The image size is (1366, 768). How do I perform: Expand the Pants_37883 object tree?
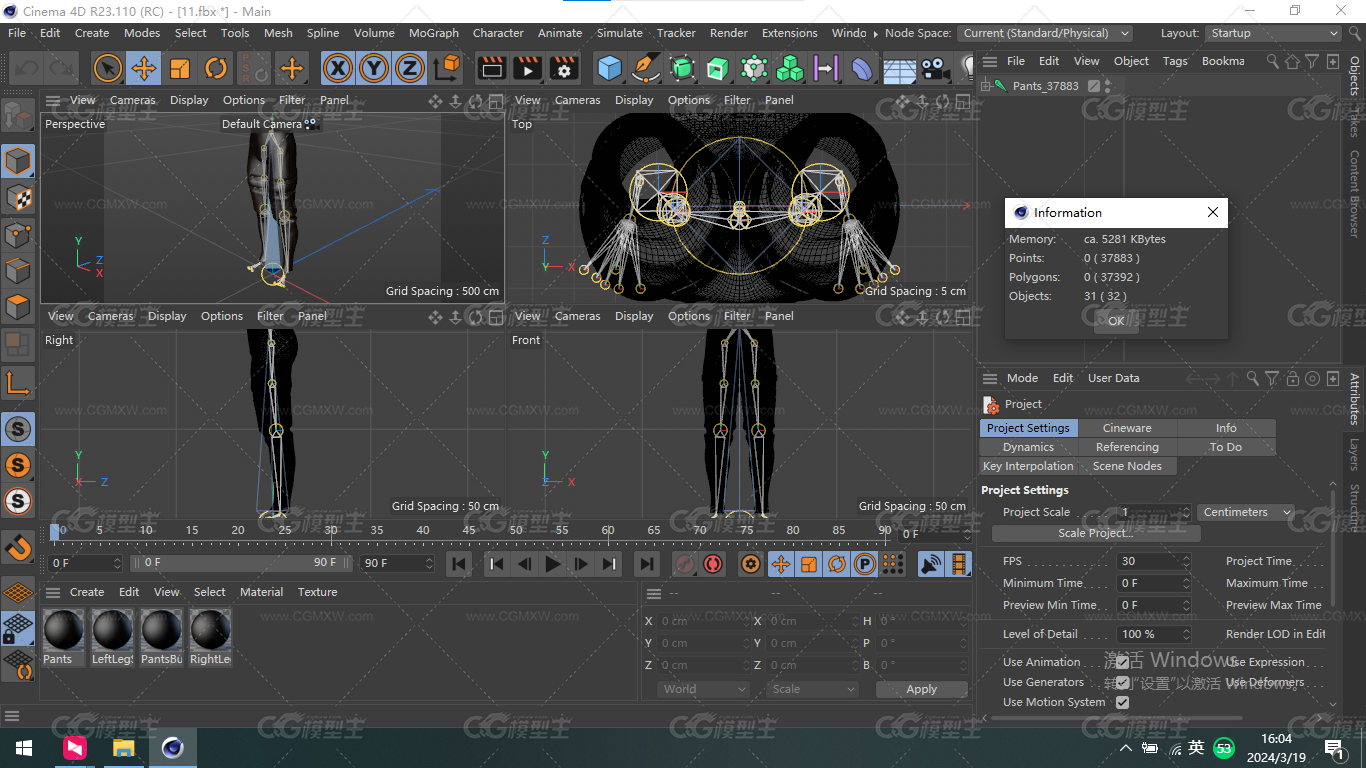(985, 86)
